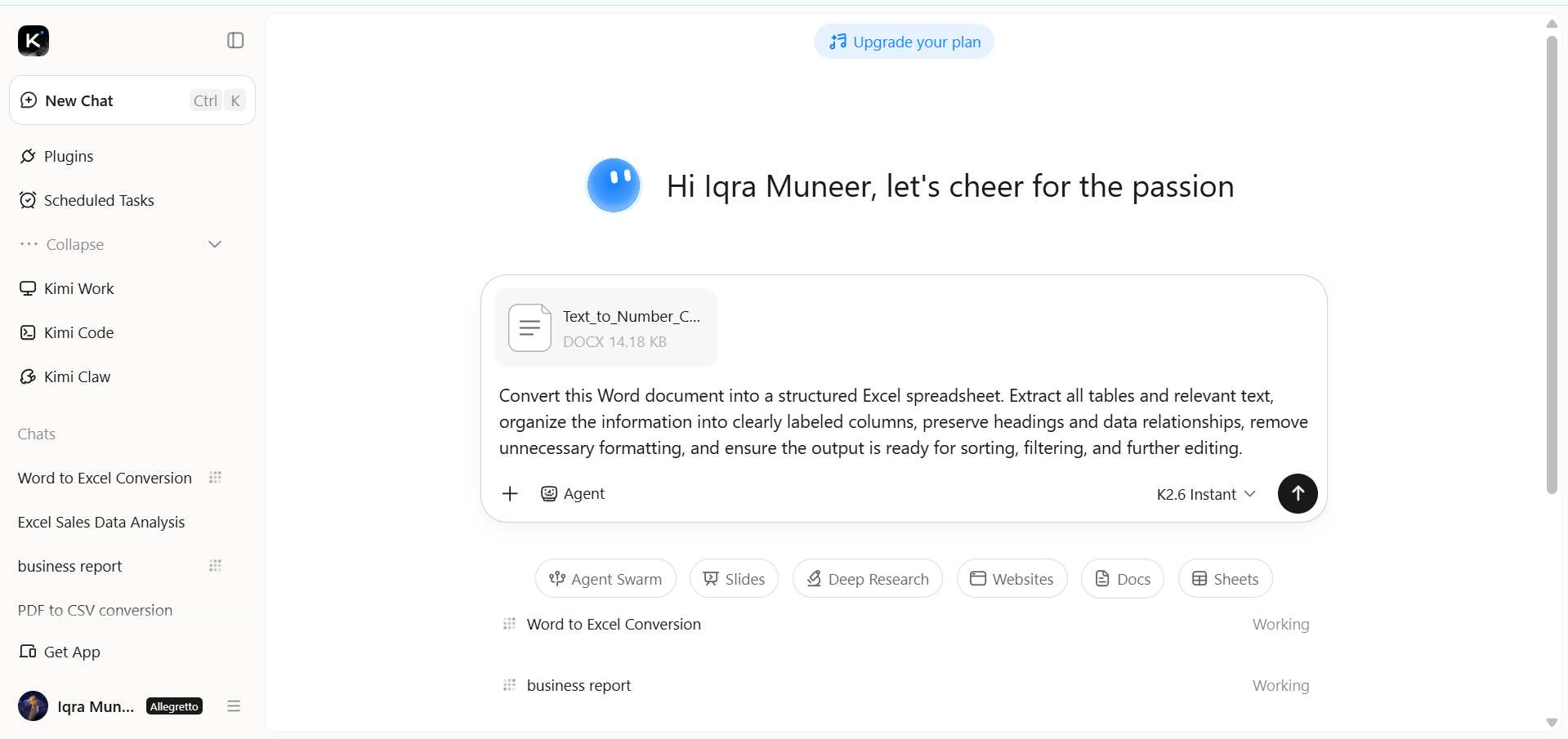
Task: Open the Excel Sales Data Analysis chat
Action: click(x=101, y=522)
